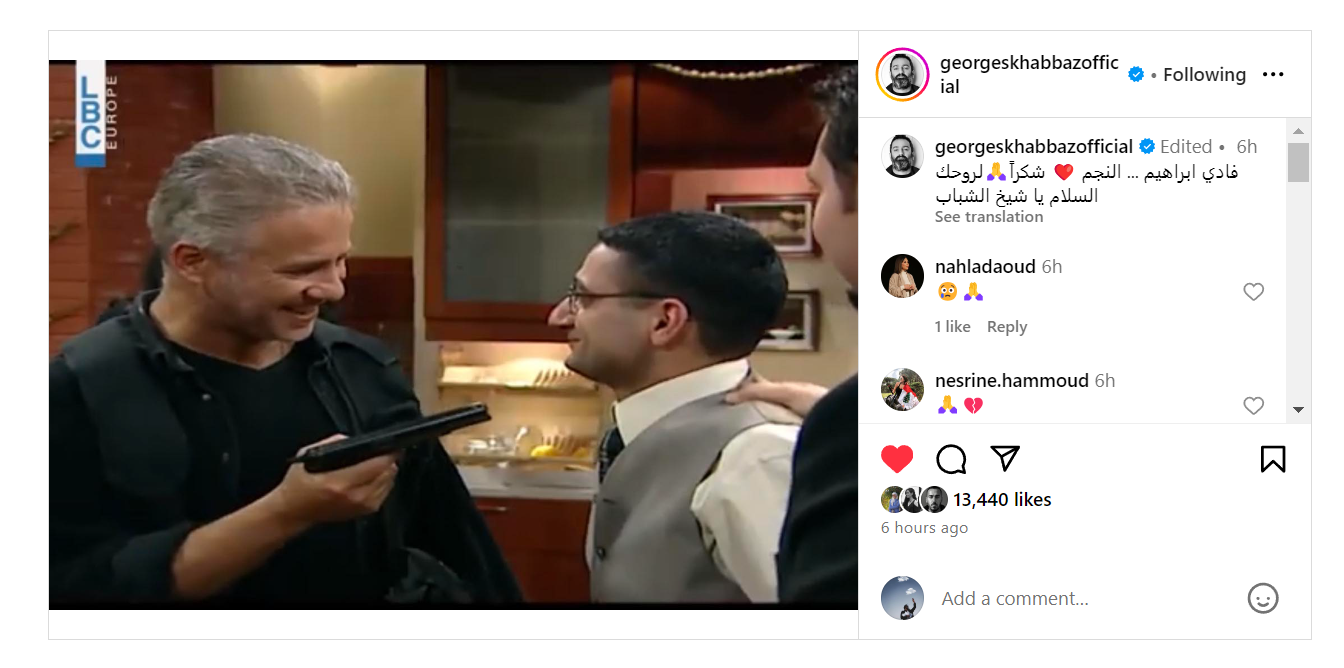Screen dimensions: 1344x668
Task: Open Following dropdown next to username
Action: 1204,75
